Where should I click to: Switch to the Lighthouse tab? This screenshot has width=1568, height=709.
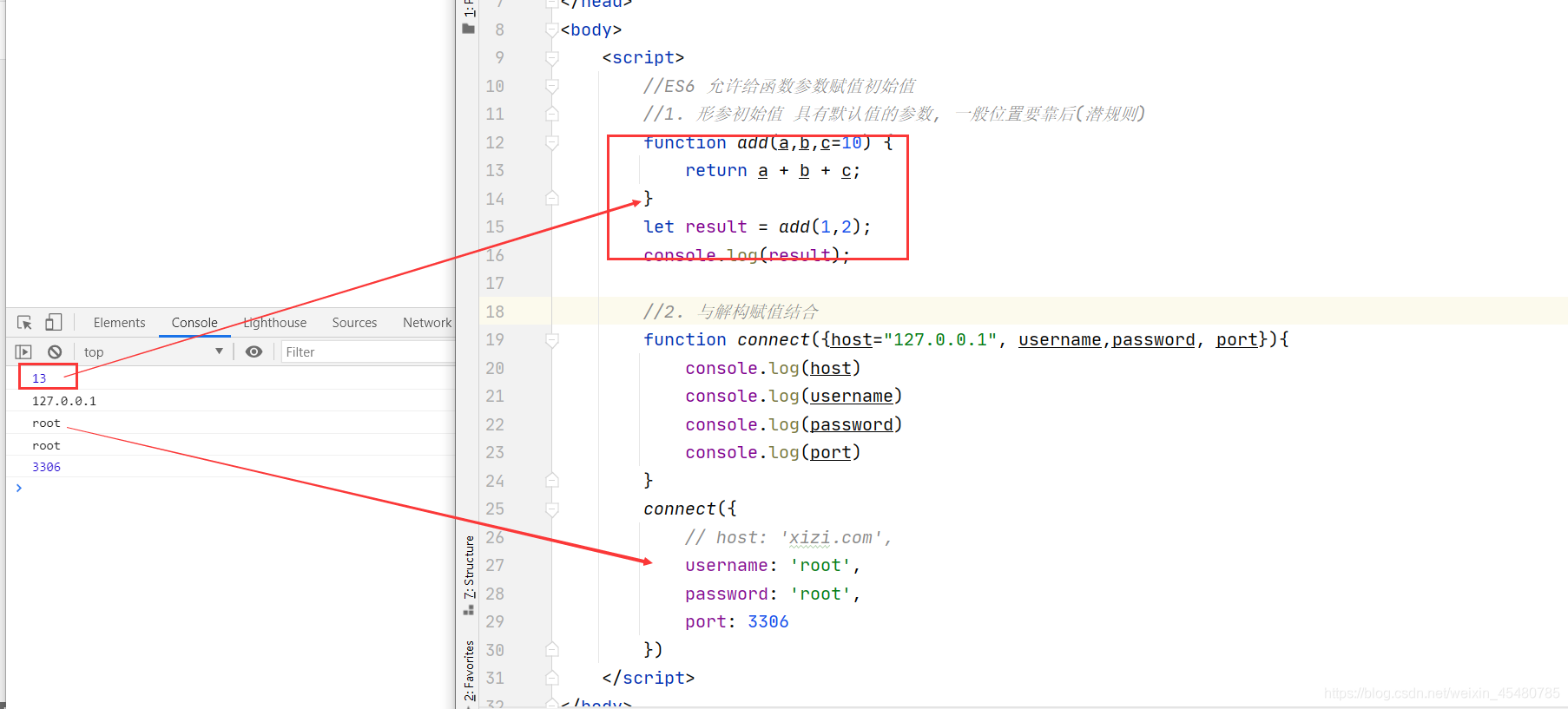(x=275, y=323)
